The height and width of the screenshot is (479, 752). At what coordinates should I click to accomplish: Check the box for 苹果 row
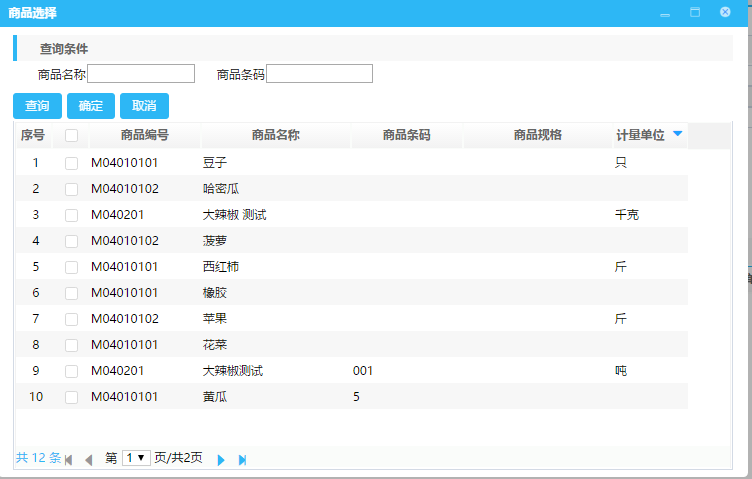pyautogui.click(x=71, y=319)
